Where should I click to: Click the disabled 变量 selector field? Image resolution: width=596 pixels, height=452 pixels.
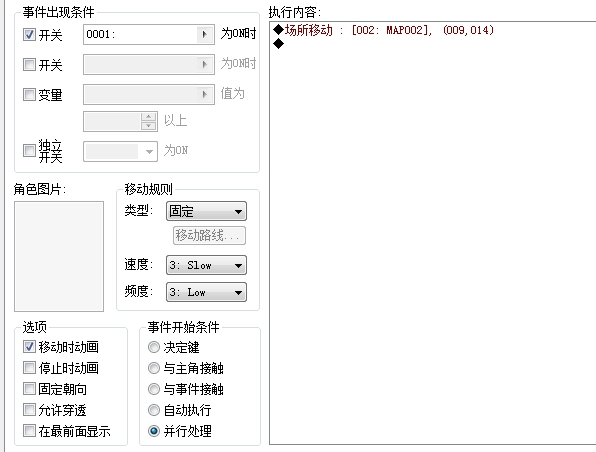(149, 94)
